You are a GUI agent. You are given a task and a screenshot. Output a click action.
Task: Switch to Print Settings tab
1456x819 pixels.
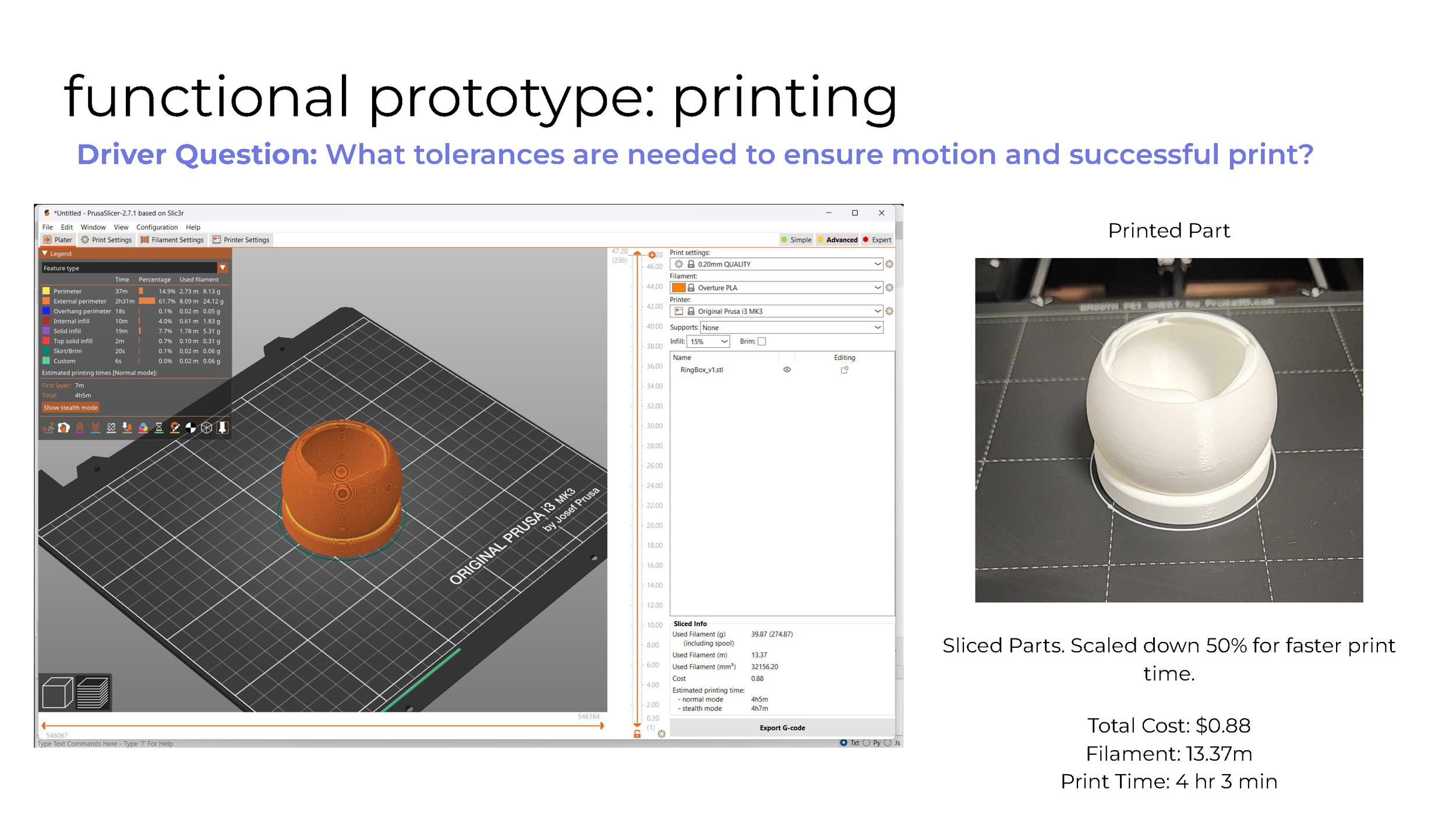[x=107, y=240]
